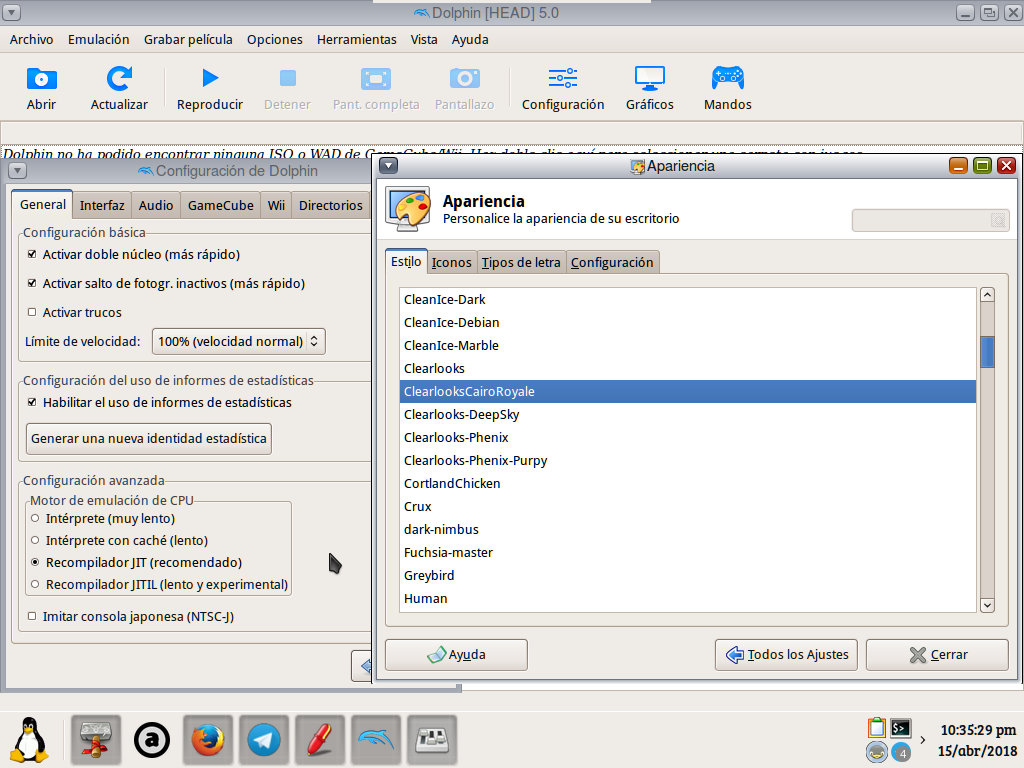This screenshot has width=1024, height=768.
Task: Open the Ayuda menu in the menu bar
Action: (470, 40)
